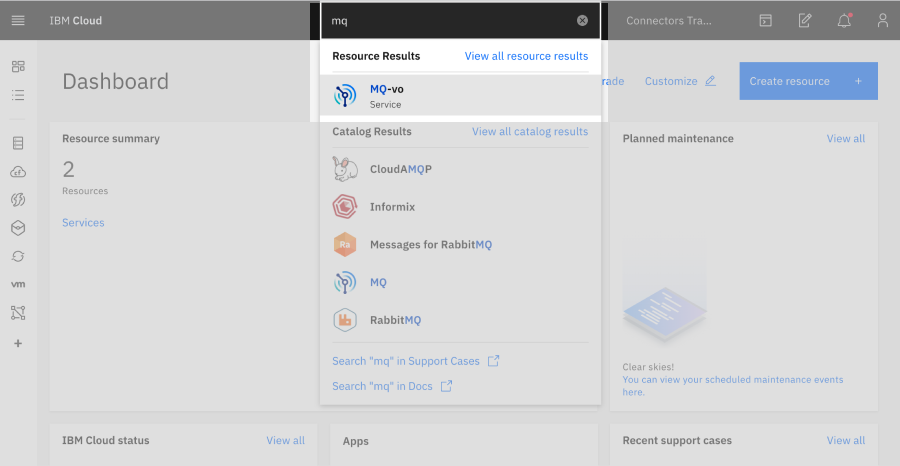This screenshot has width=900, height=466.
Task: Choose CloudAMQP from catalog results
Action: pyautogui.click(x=400, y=169)
